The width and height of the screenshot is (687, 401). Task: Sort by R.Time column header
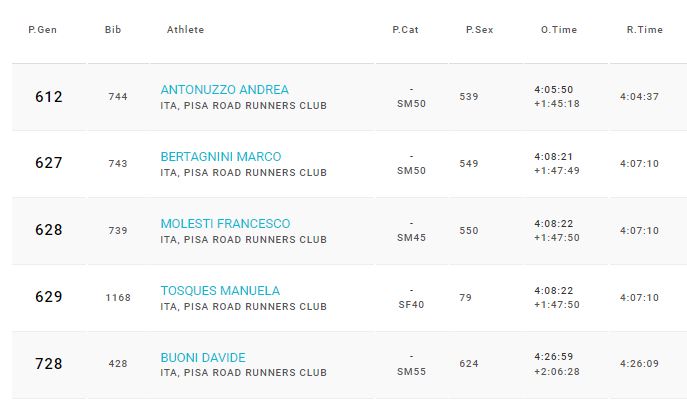pos(645,30)
